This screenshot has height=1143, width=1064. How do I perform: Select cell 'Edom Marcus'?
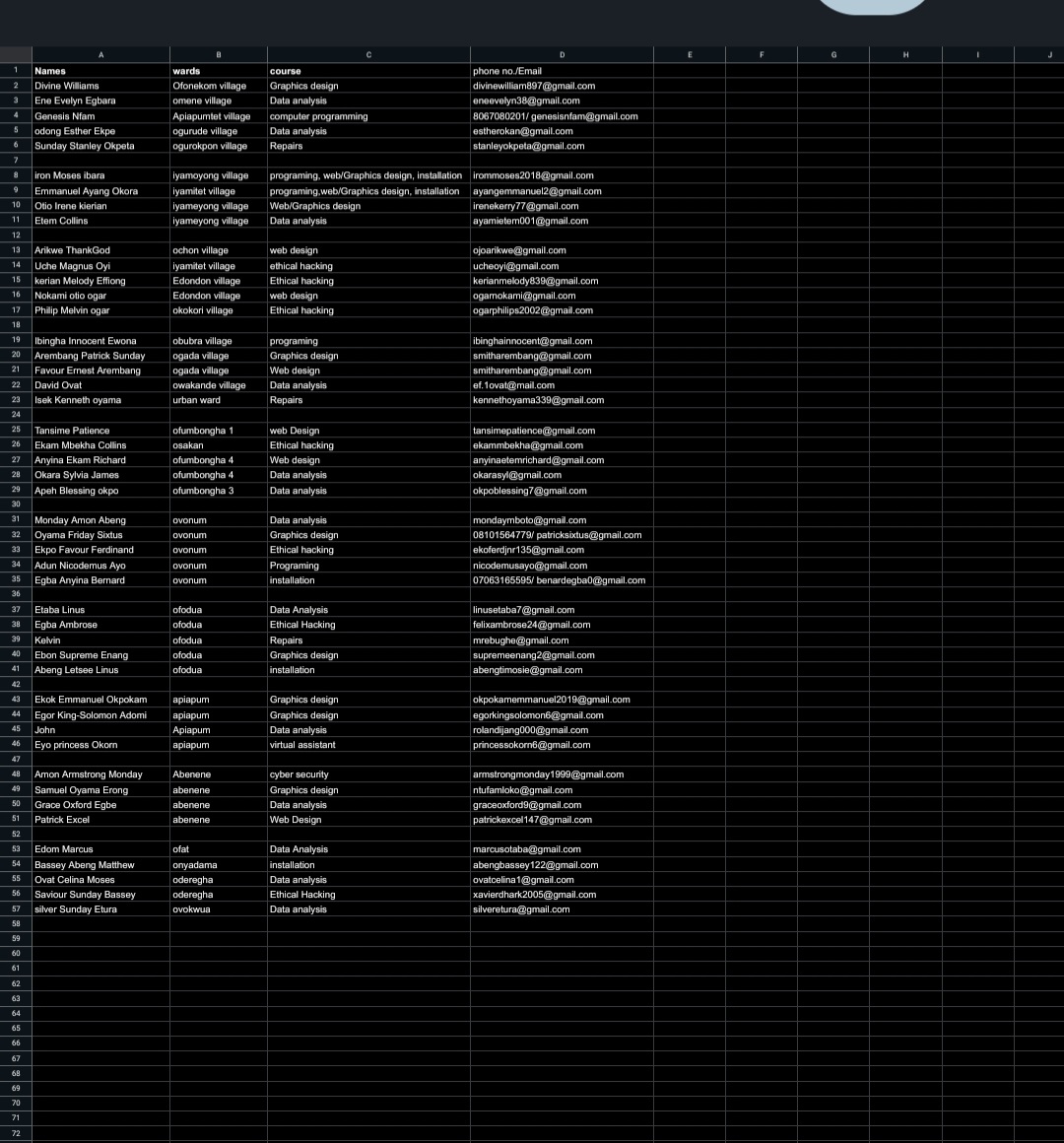coord(100,849)
